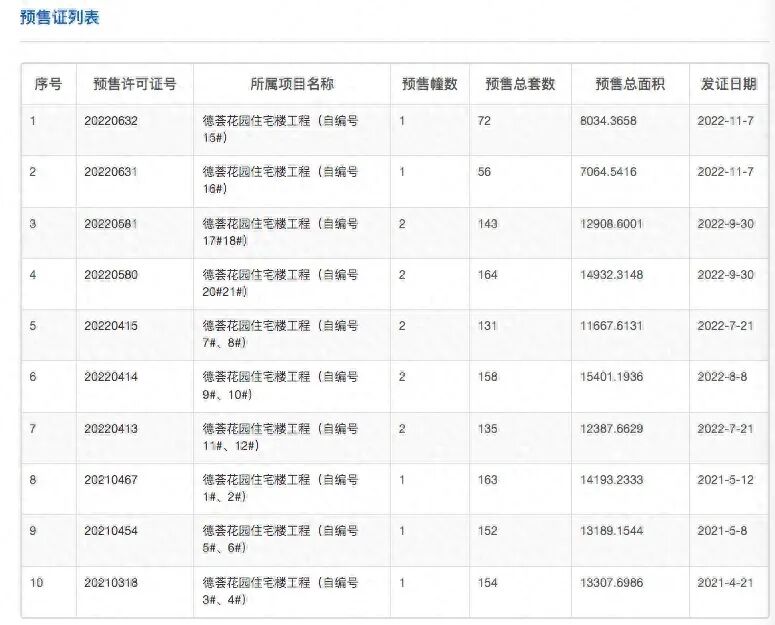This screenshot has height=625, width=775.
Task: Click total units value 56
Action: pyautogui.click(x=484, y=172)
